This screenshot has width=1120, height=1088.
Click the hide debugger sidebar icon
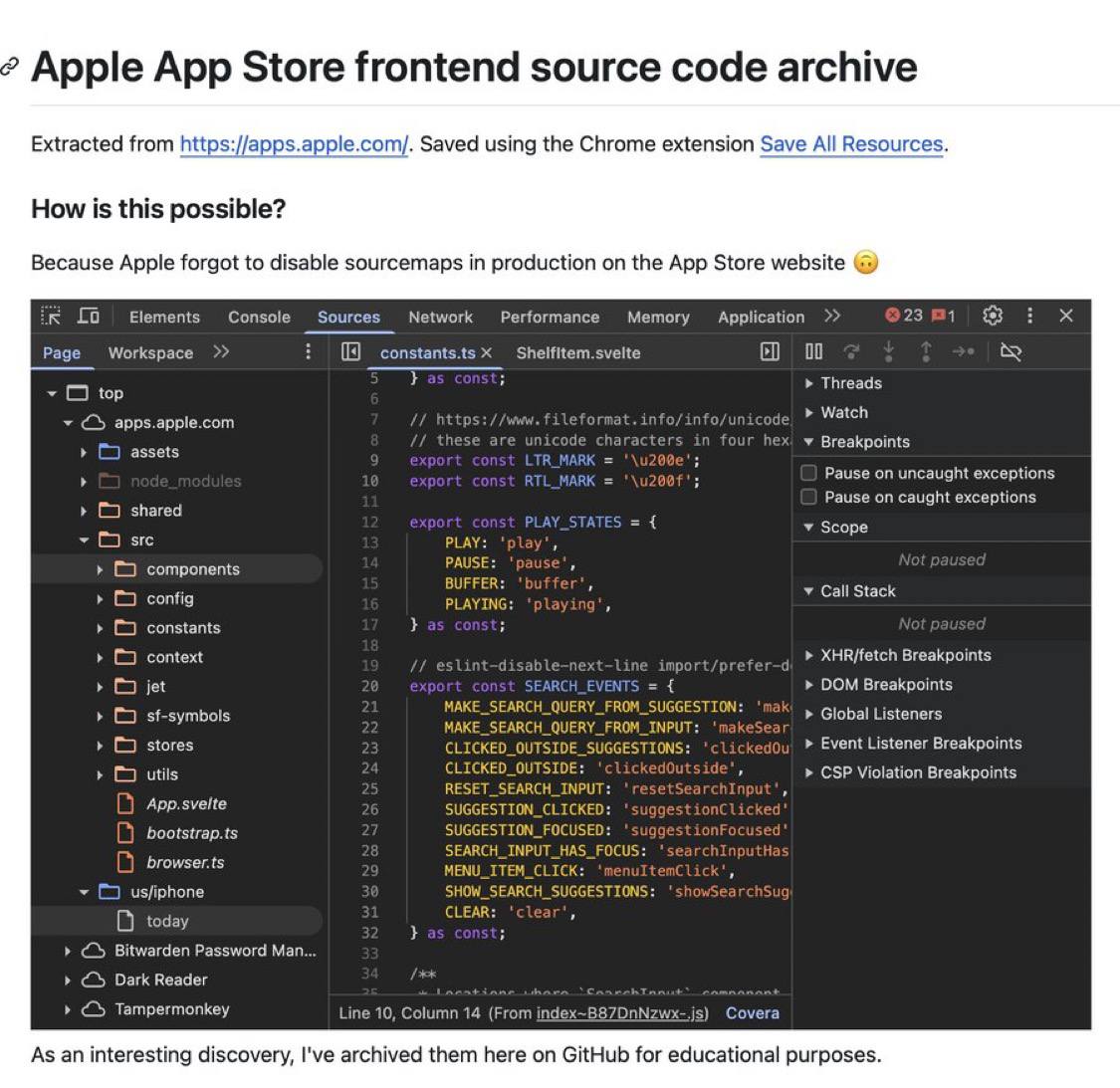(x=770, y=351)
